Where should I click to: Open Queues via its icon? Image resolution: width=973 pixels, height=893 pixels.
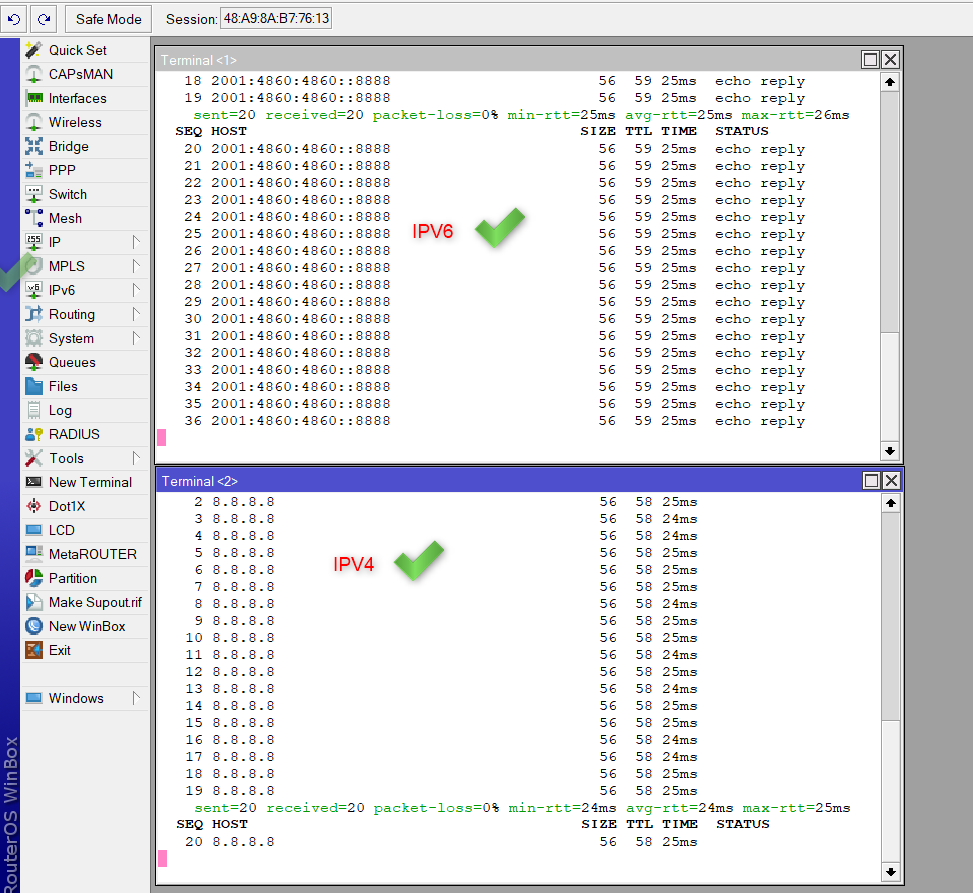point(34,362)
